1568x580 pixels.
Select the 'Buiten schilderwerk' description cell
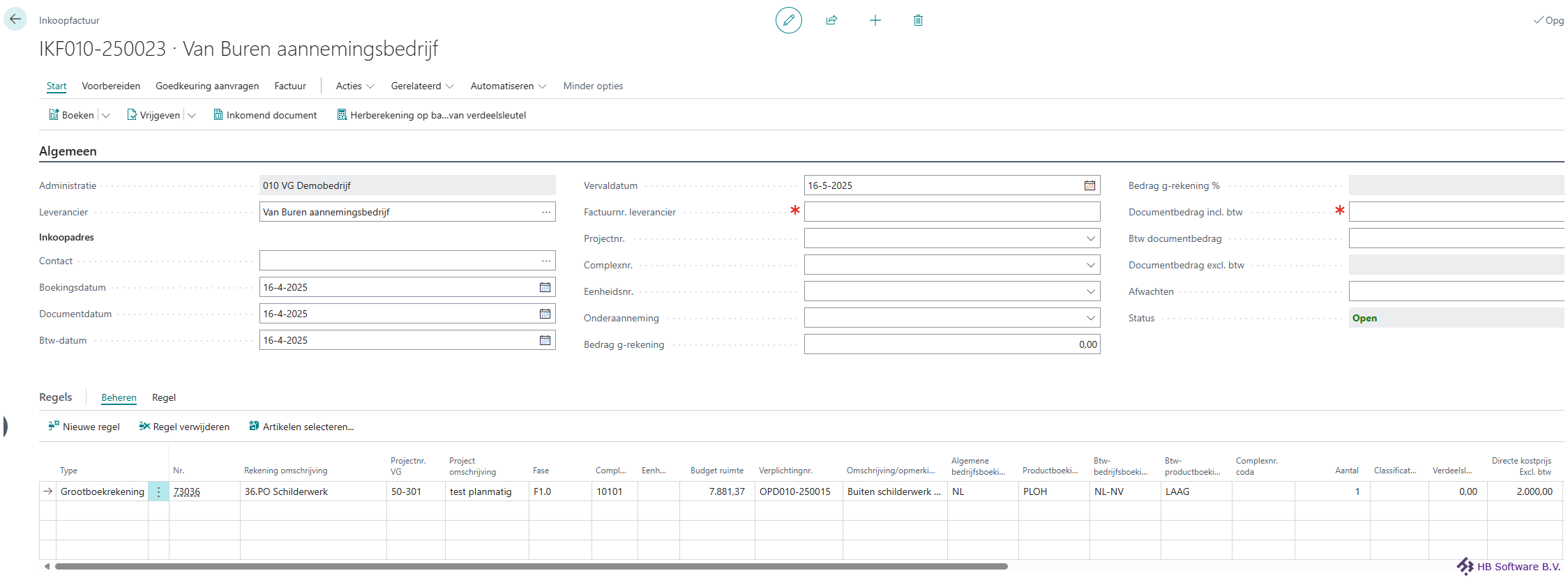tap(895, 491)
